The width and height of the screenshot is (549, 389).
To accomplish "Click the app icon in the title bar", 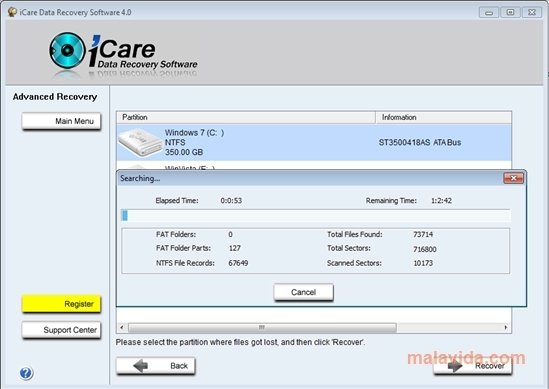I will click(x=12, y=12).
